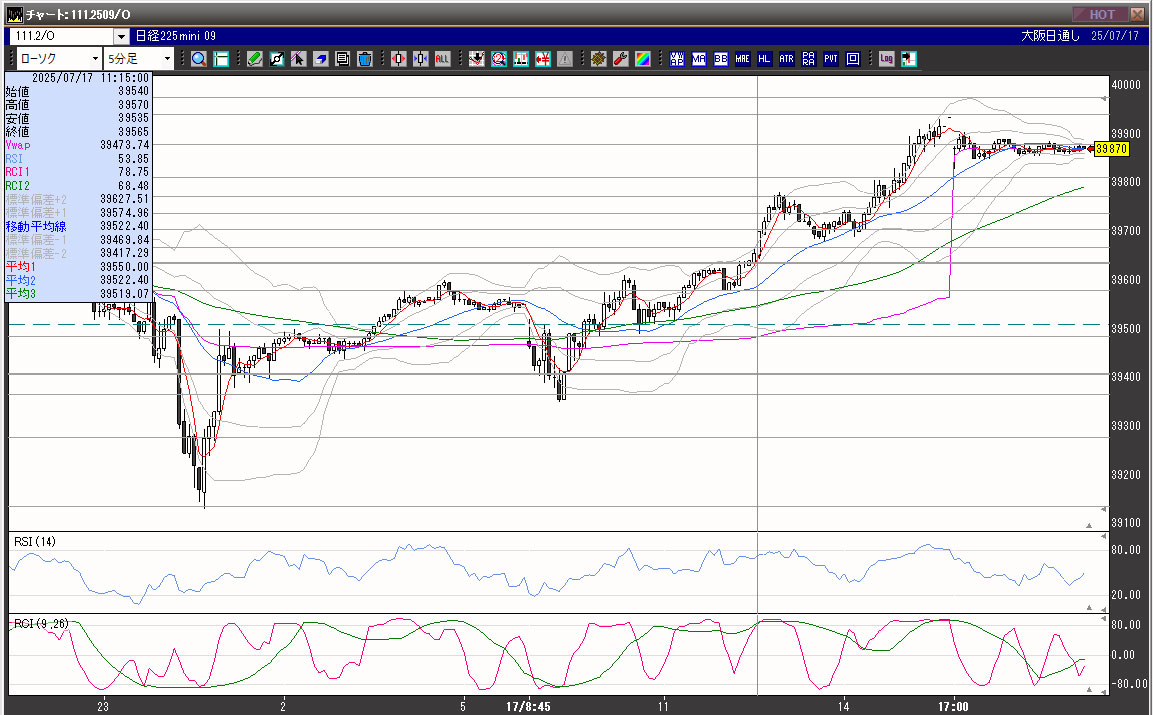
Task: Click the 平均2 row in data panel
Action: (x=77, y=280)
